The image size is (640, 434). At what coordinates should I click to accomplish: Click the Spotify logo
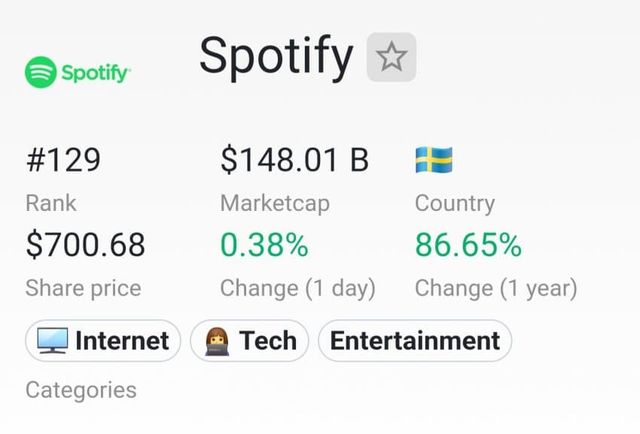coord(77,72)
